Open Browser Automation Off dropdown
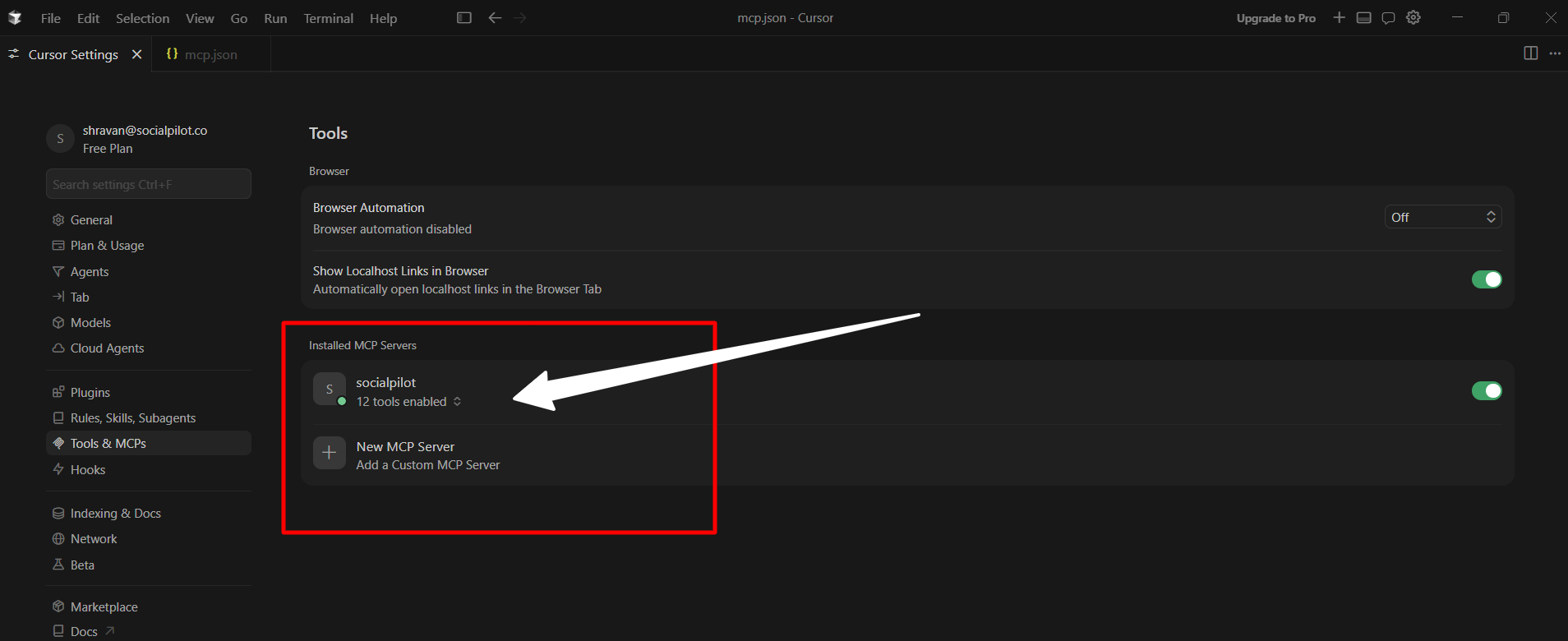The image size is (1568, 641). click(x=1443, y=217)
